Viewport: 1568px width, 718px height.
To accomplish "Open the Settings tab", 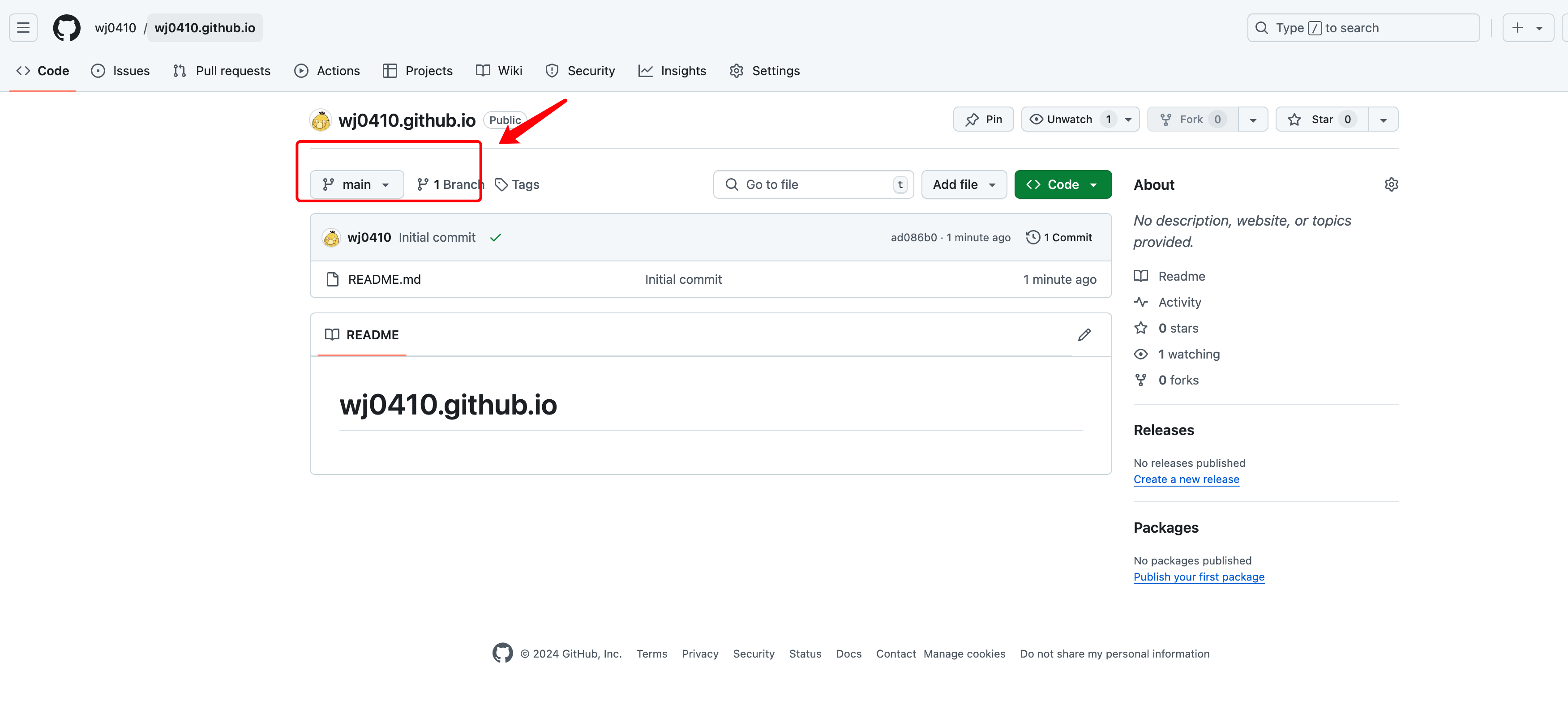I will [764, 71].
